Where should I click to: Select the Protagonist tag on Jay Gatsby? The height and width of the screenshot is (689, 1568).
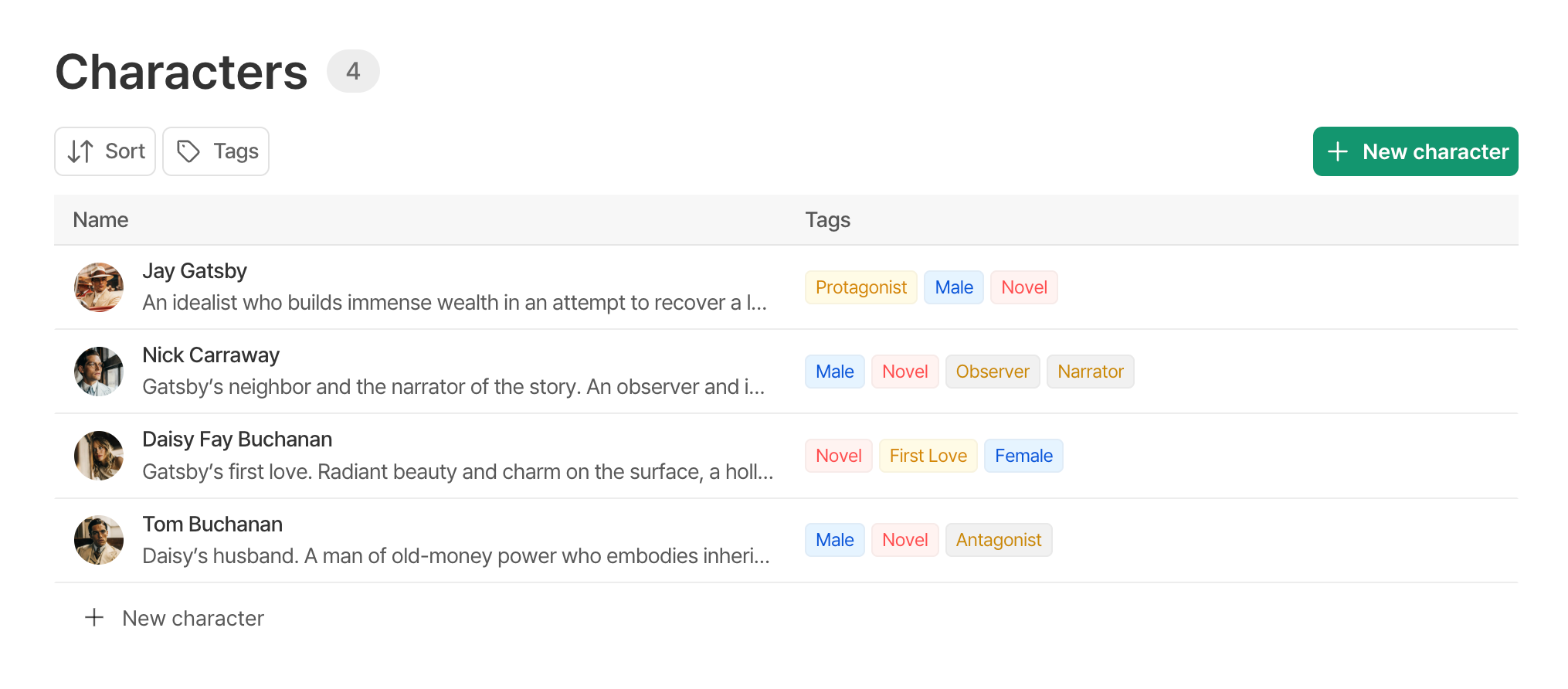click(861, 287)
